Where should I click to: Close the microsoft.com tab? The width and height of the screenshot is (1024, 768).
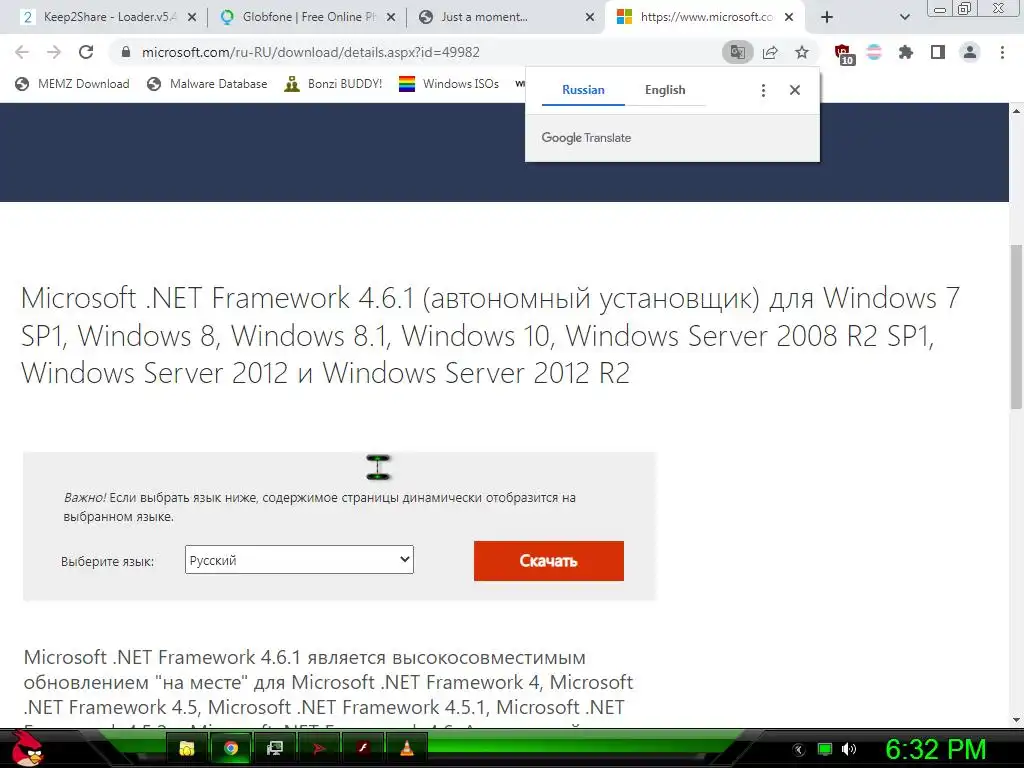(x=789, y=18)
